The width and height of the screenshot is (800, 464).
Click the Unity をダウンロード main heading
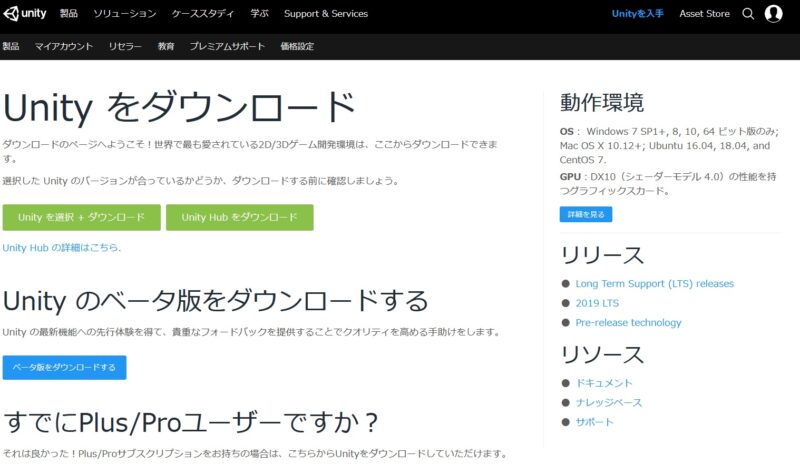[x=179, y=108]
